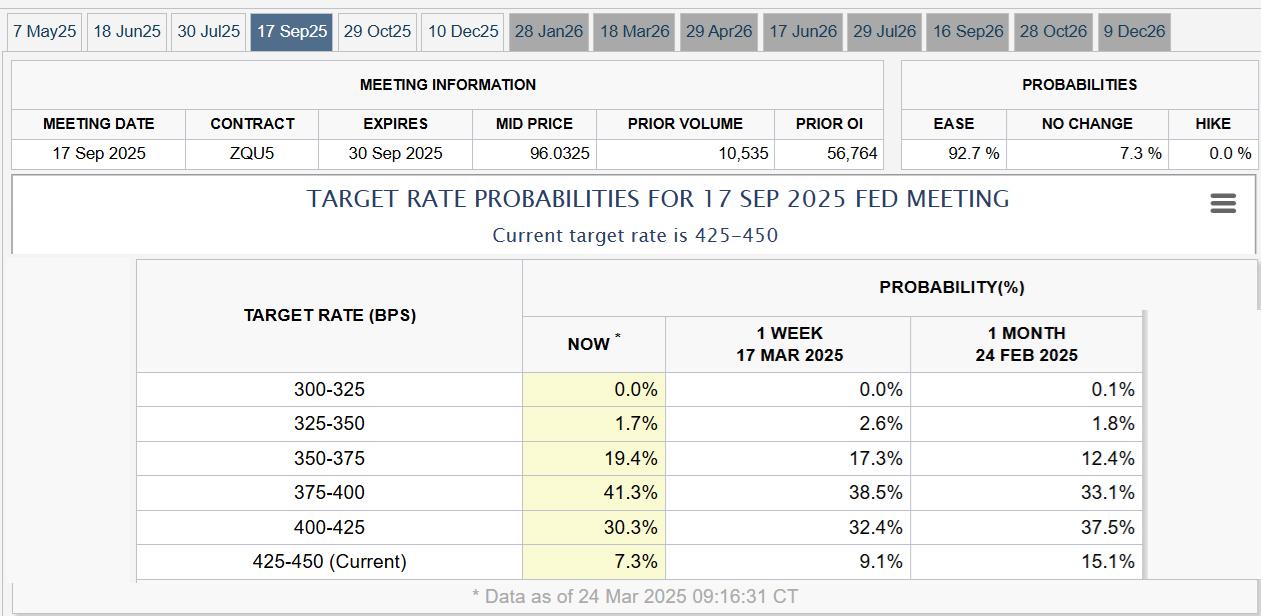Image resolution: width=1261 pixels, height=616 pixels.
Task: Select the 10 Dec25 meeting tab
Action: coord(463,32)
